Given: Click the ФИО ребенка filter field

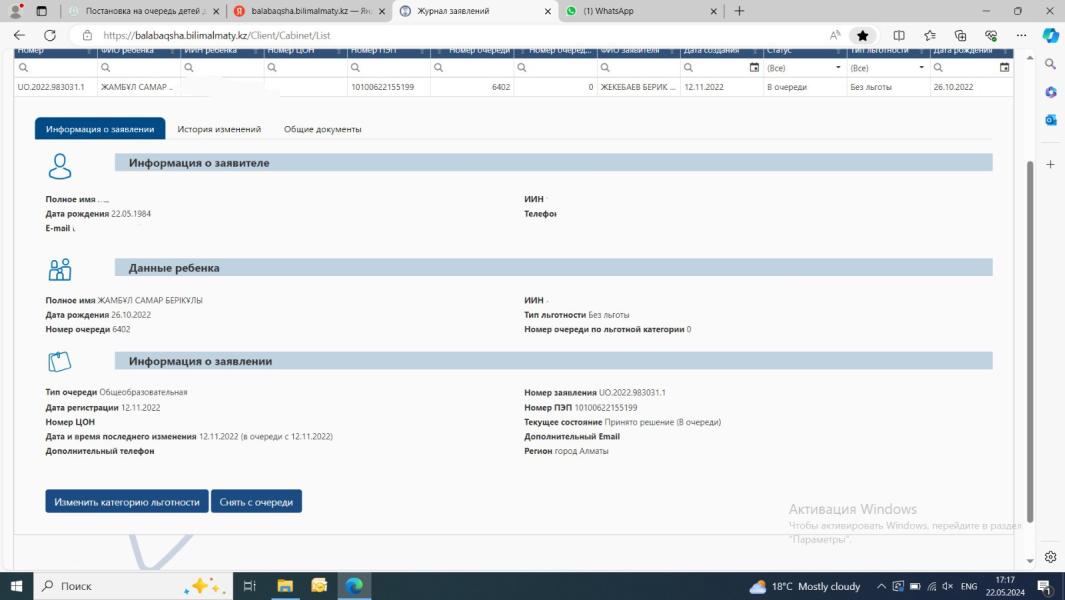Looking at the screenshot, I should (x=139, y=67).
